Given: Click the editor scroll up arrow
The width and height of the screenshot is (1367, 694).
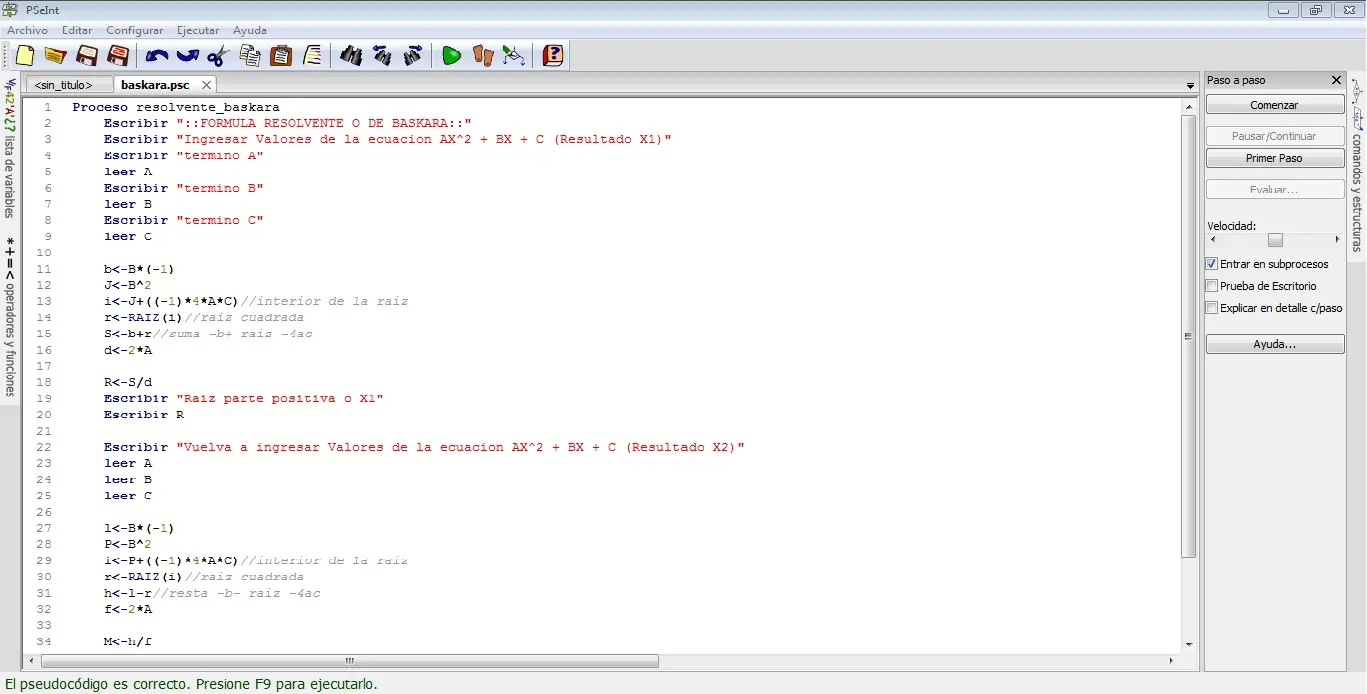Looking at the screenshot, I should tap(1189, 106).
